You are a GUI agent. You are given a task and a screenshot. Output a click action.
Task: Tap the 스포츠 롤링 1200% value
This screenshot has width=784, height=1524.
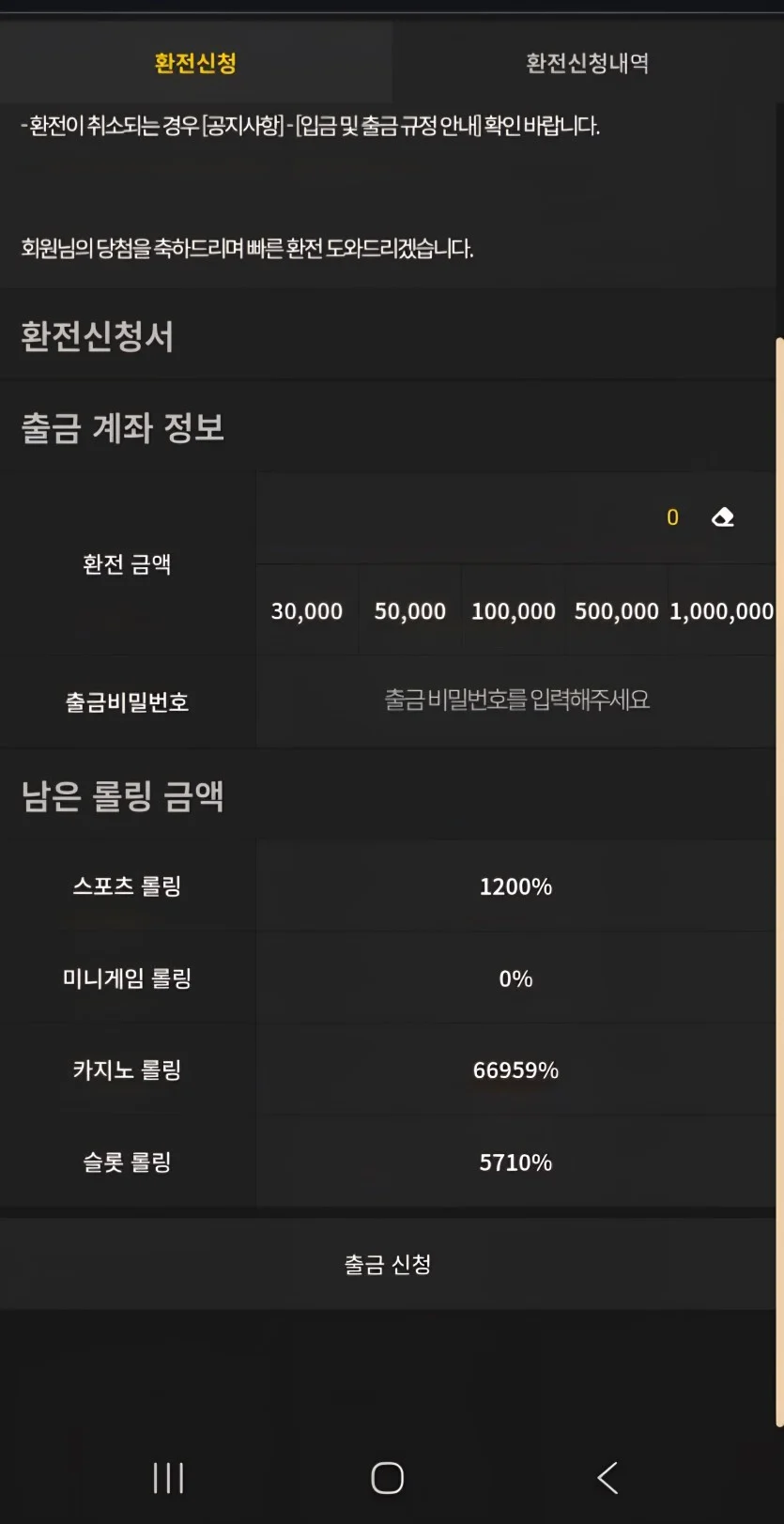[x=515, y=886]
